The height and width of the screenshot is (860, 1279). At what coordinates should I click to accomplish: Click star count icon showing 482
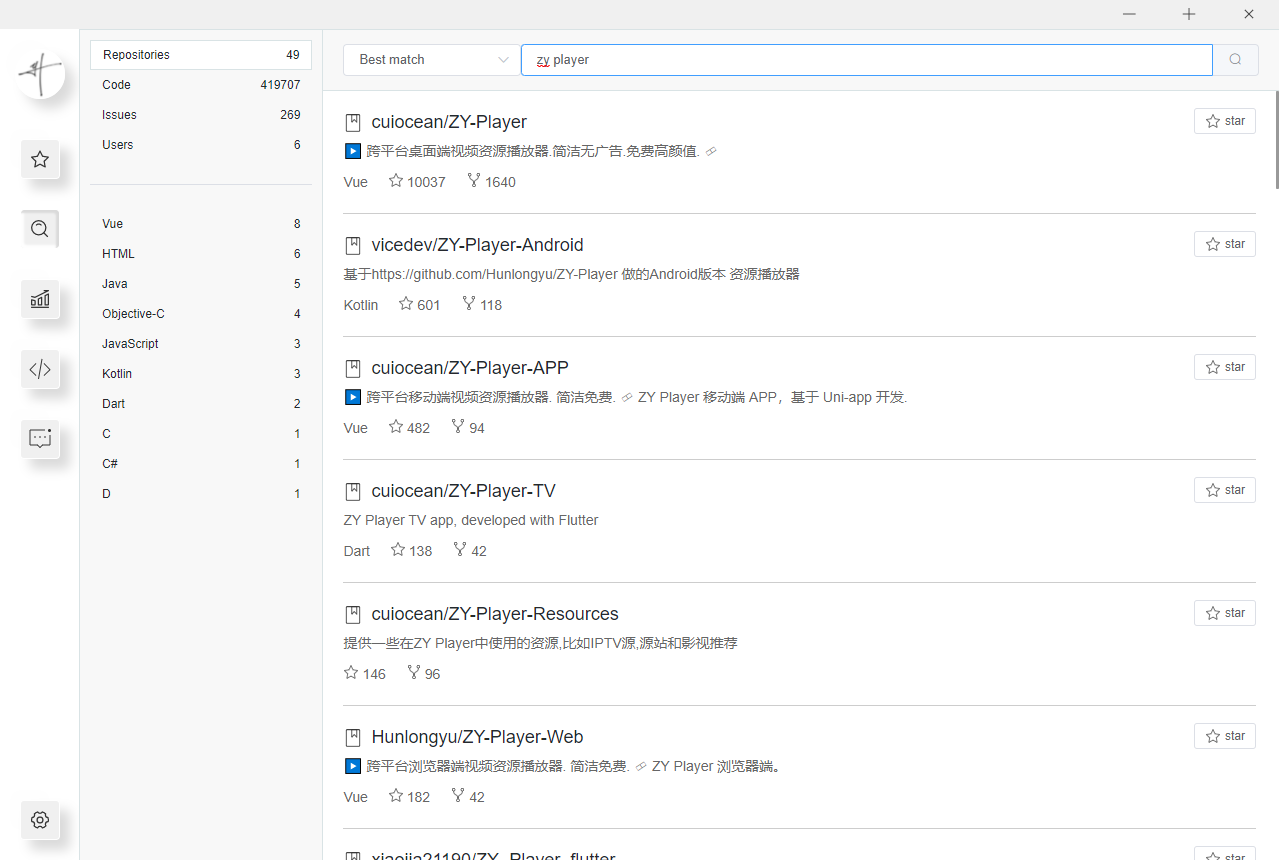pos(396,427)
